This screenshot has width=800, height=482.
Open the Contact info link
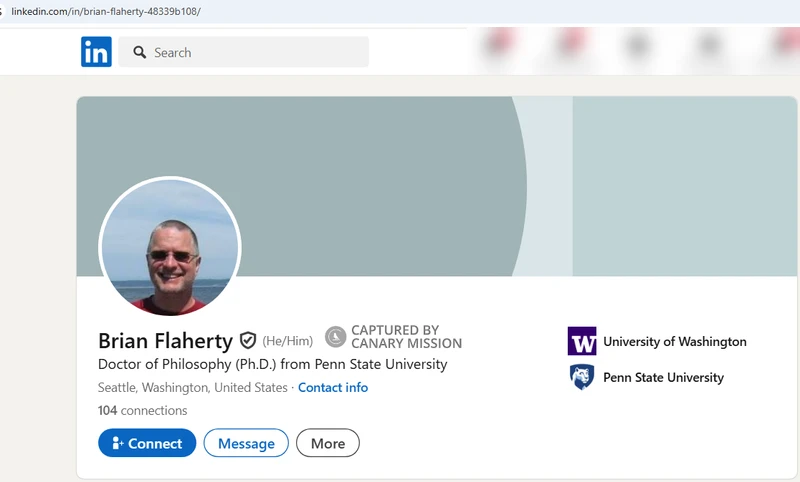pyautogui.click(x=333, y=387)
